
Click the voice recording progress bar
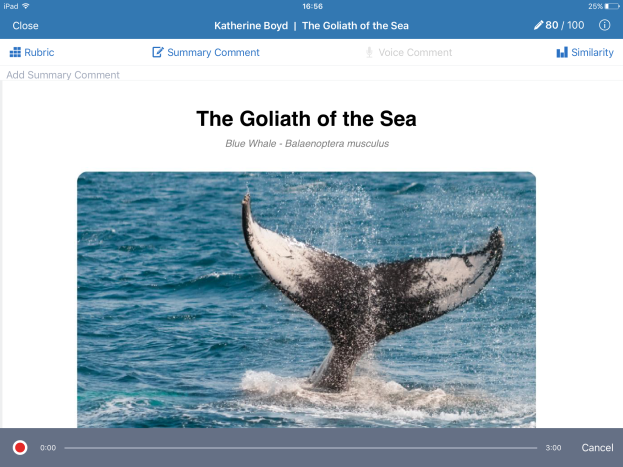tap(301, 448)
